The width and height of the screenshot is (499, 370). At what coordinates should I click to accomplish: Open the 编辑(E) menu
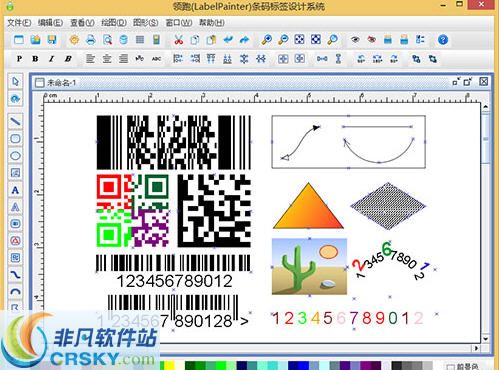pos(50,23)
